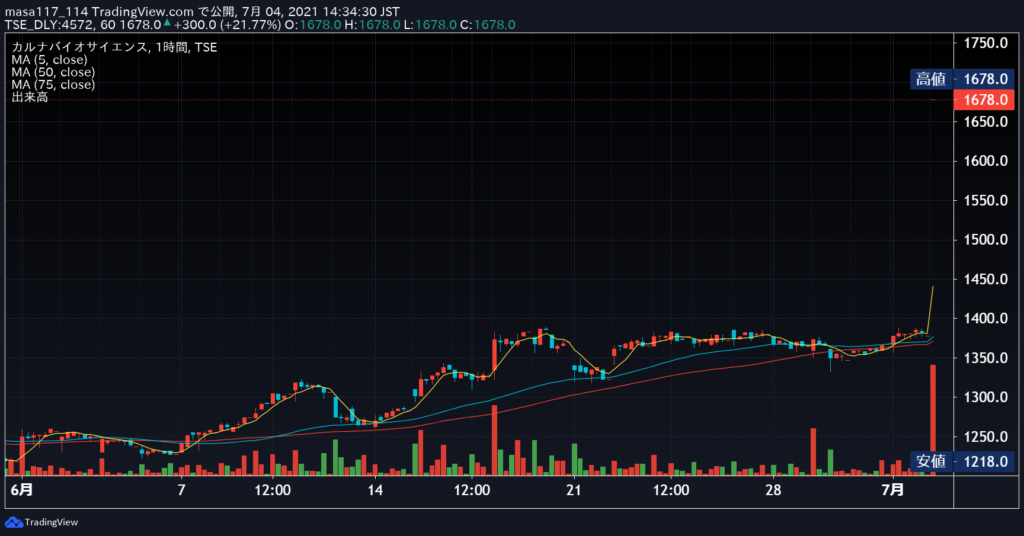Click the 1350.0 price axis label
The height and width of the screenshot is (536, 1024).
[x=985, y=358]
